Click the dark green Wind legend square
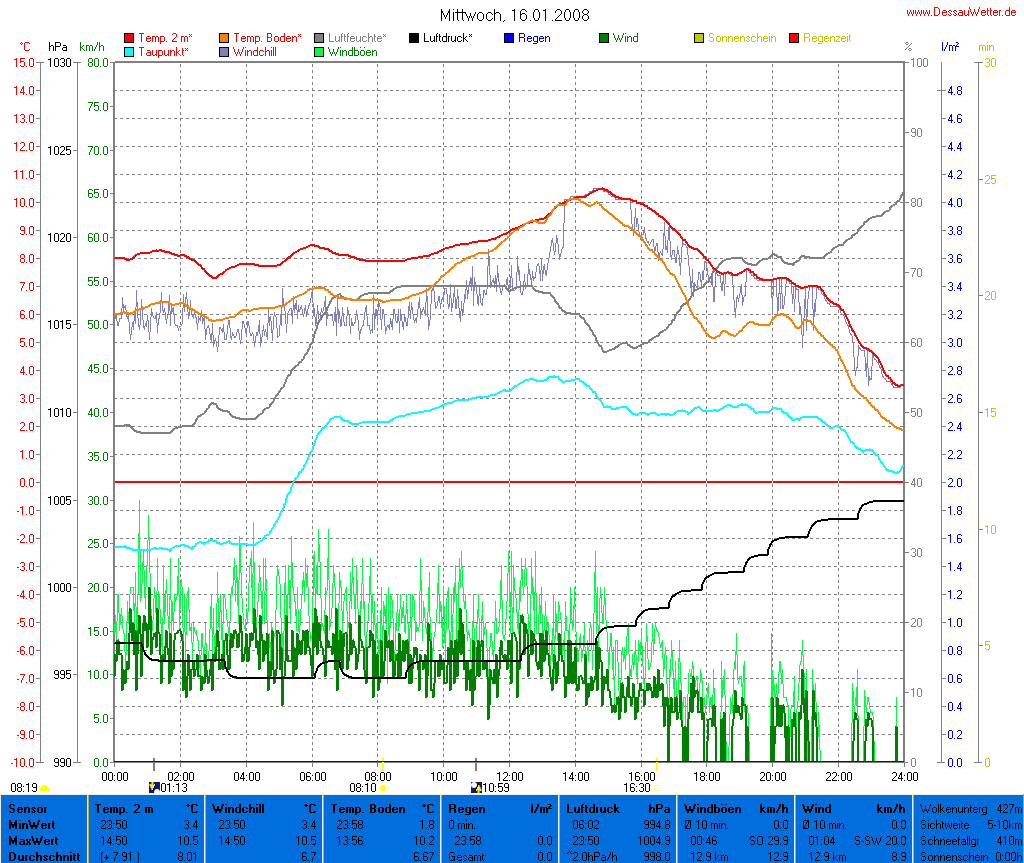This screenshot has width=1024, height=863. point(604,38)
